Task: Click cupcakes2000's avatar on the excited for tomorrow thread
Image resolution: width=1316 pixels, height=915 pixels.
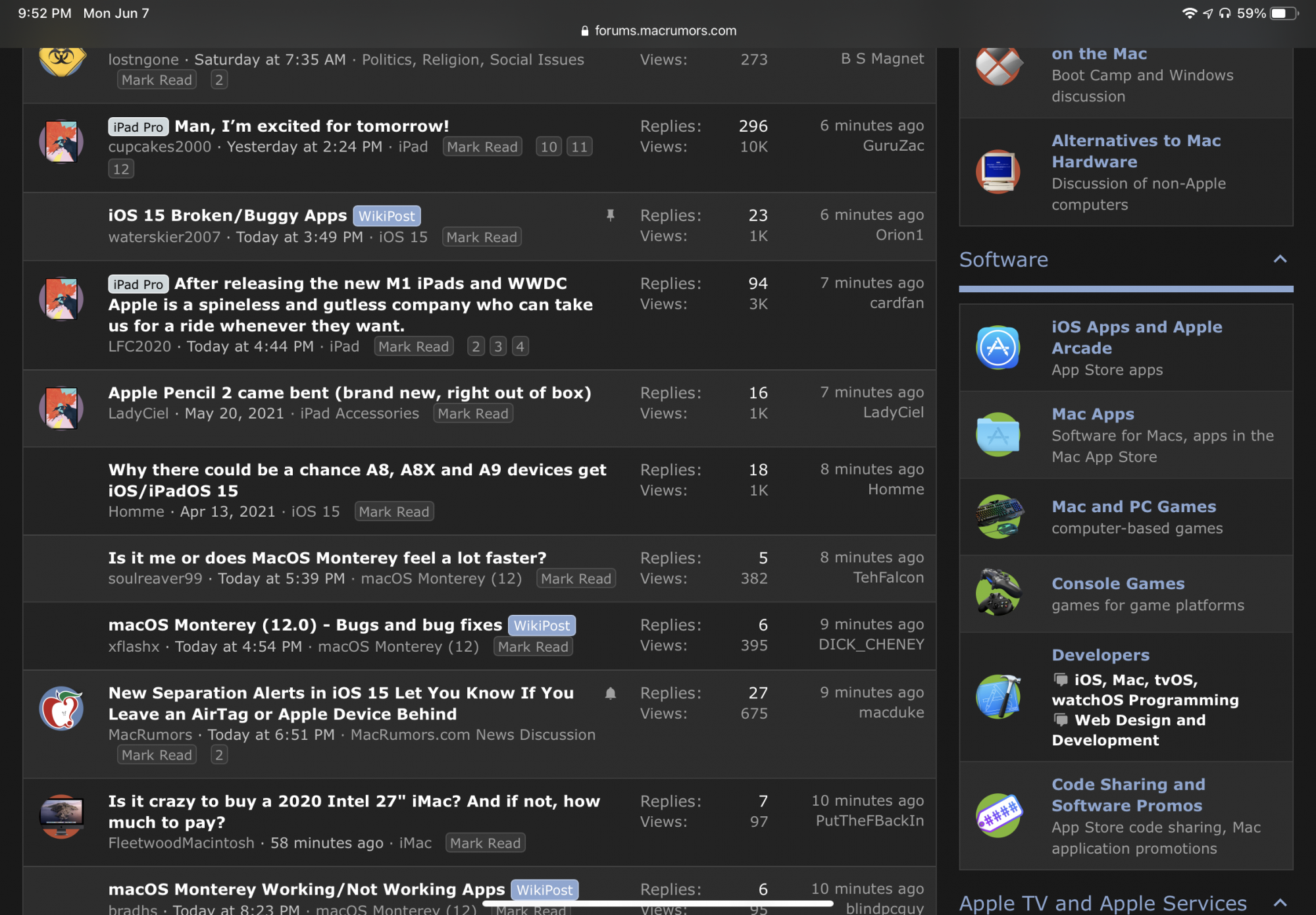Action: pos(61,141)
